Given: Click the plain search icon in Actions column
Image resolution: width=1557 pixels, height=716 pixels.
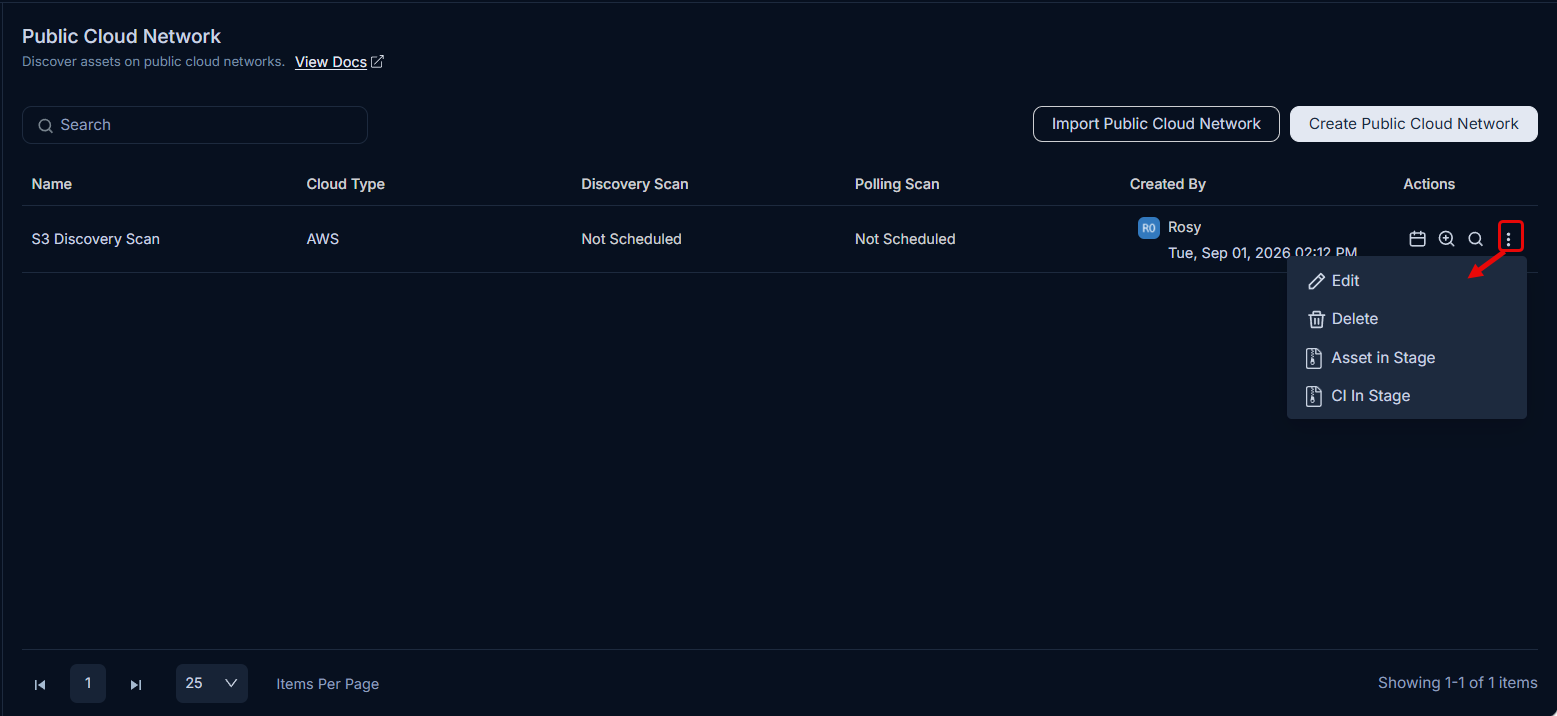Looking at the screenshot, I should [x=1475, y=239].
